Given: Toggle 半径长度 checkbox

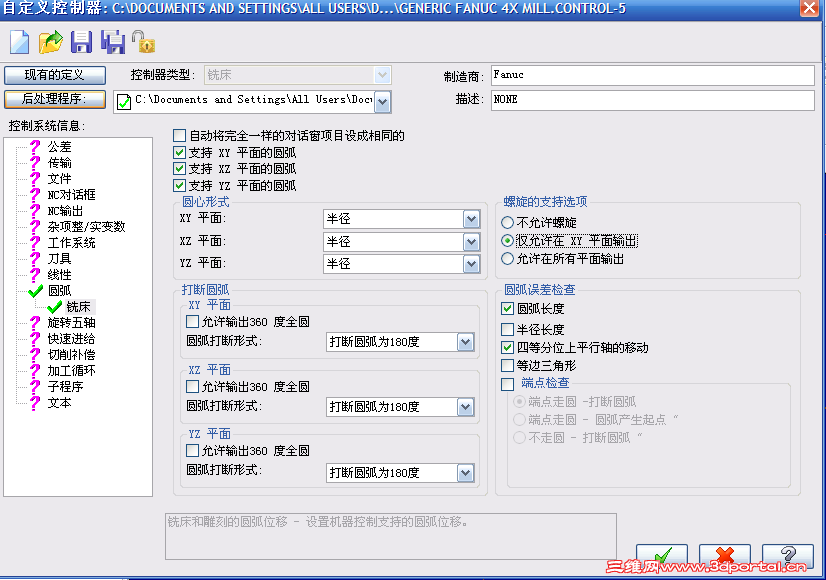Looking at the screenshot, I should point(507,329).
